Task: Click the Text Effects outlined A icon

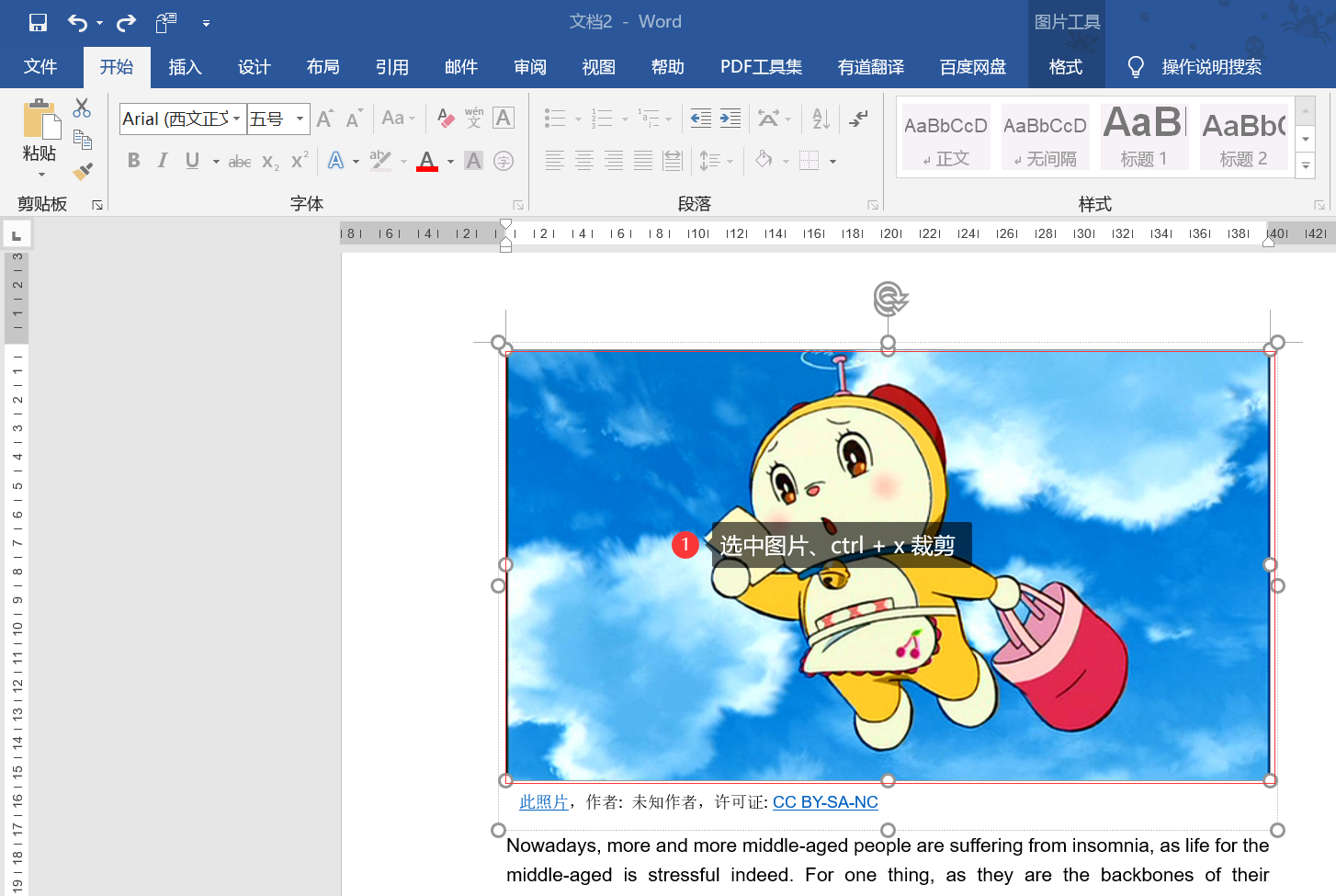Action: coord(336,161)
